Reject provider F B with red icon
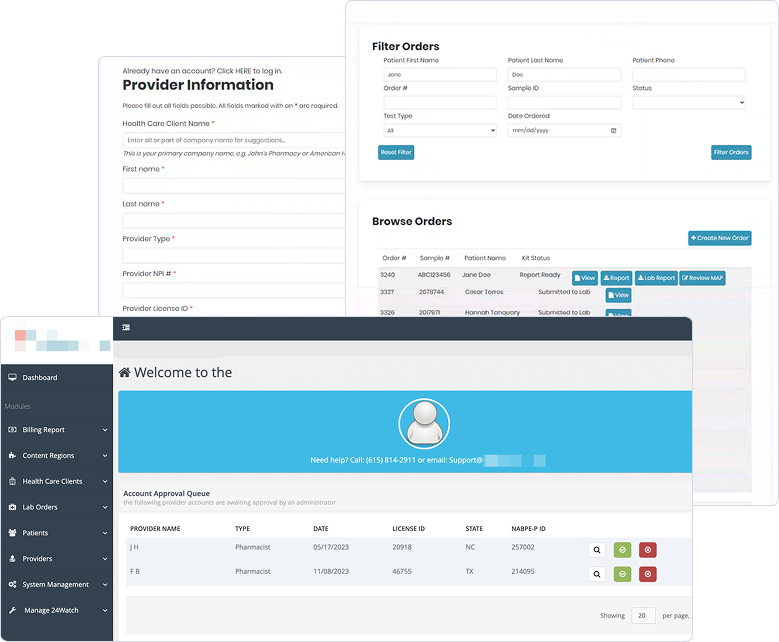The width and height of the screenshot is (779, 642). (x=647, y=574)
